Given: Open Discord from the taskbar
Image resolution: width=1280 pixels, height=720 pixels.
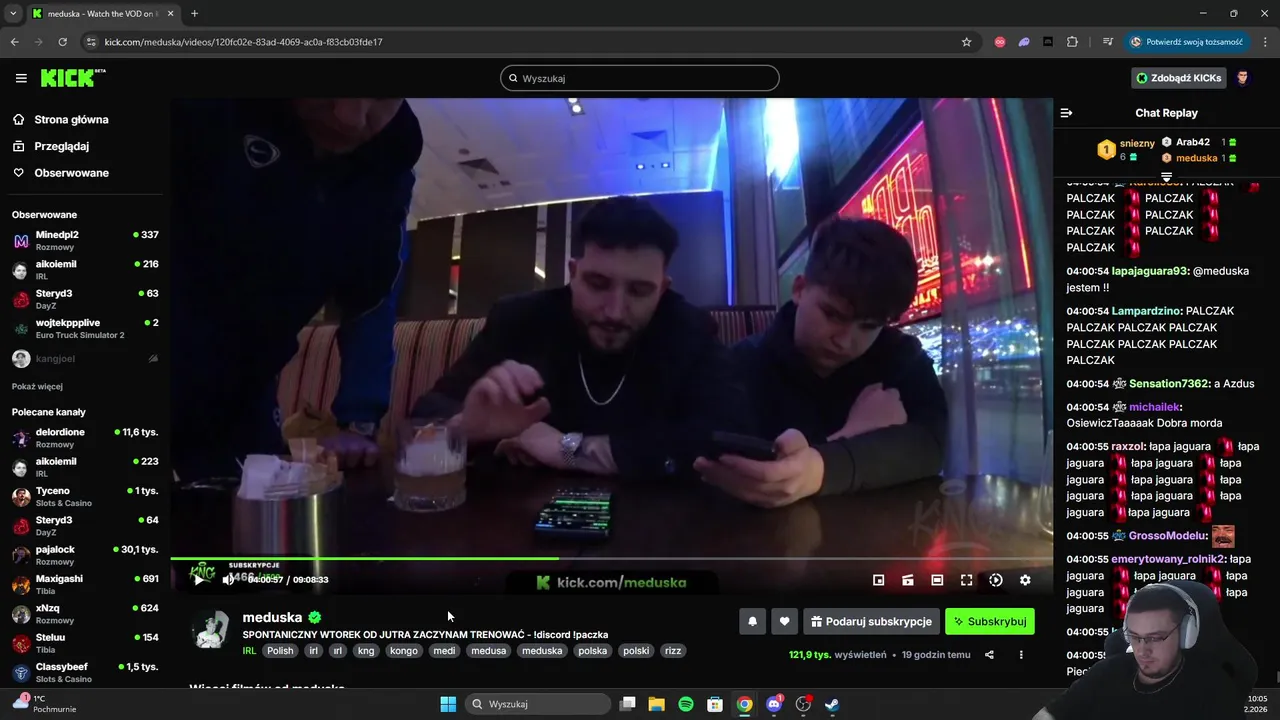Looking at the screenshot, I should 773,704.
